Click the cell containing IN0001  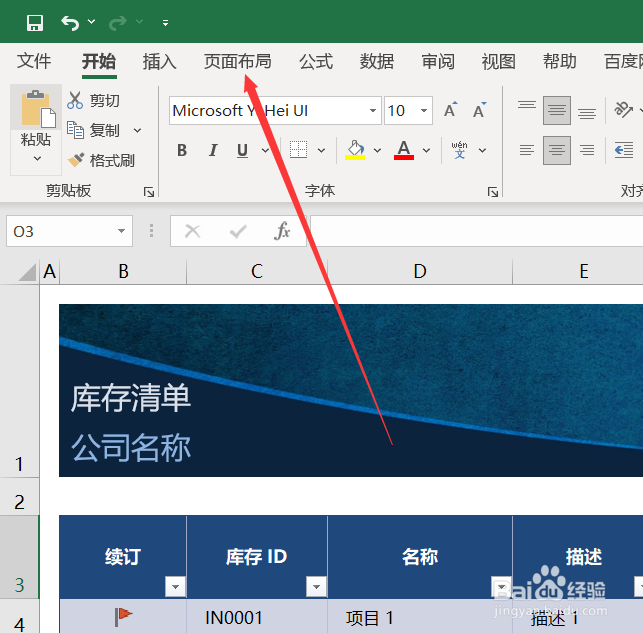(x=257, y=617)
